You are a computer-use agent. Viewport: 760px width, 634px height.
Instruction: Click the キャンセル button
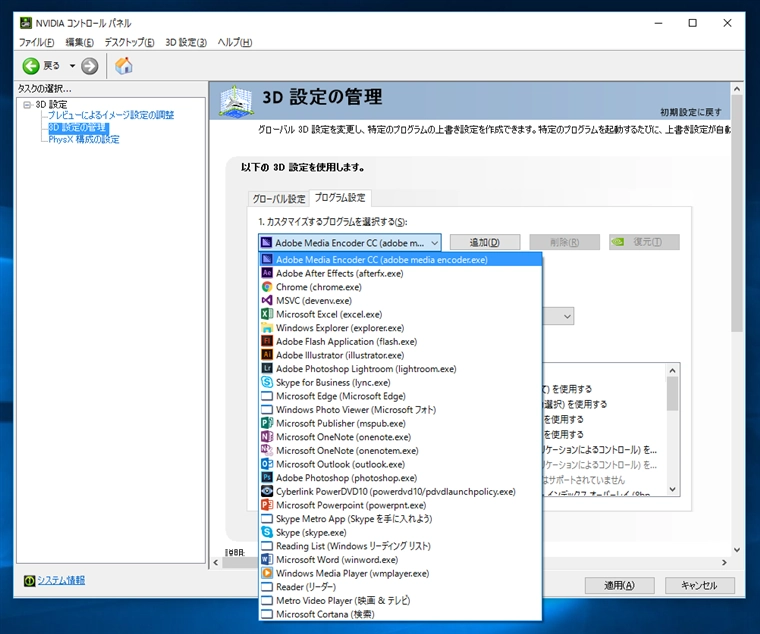click(699, 585)
